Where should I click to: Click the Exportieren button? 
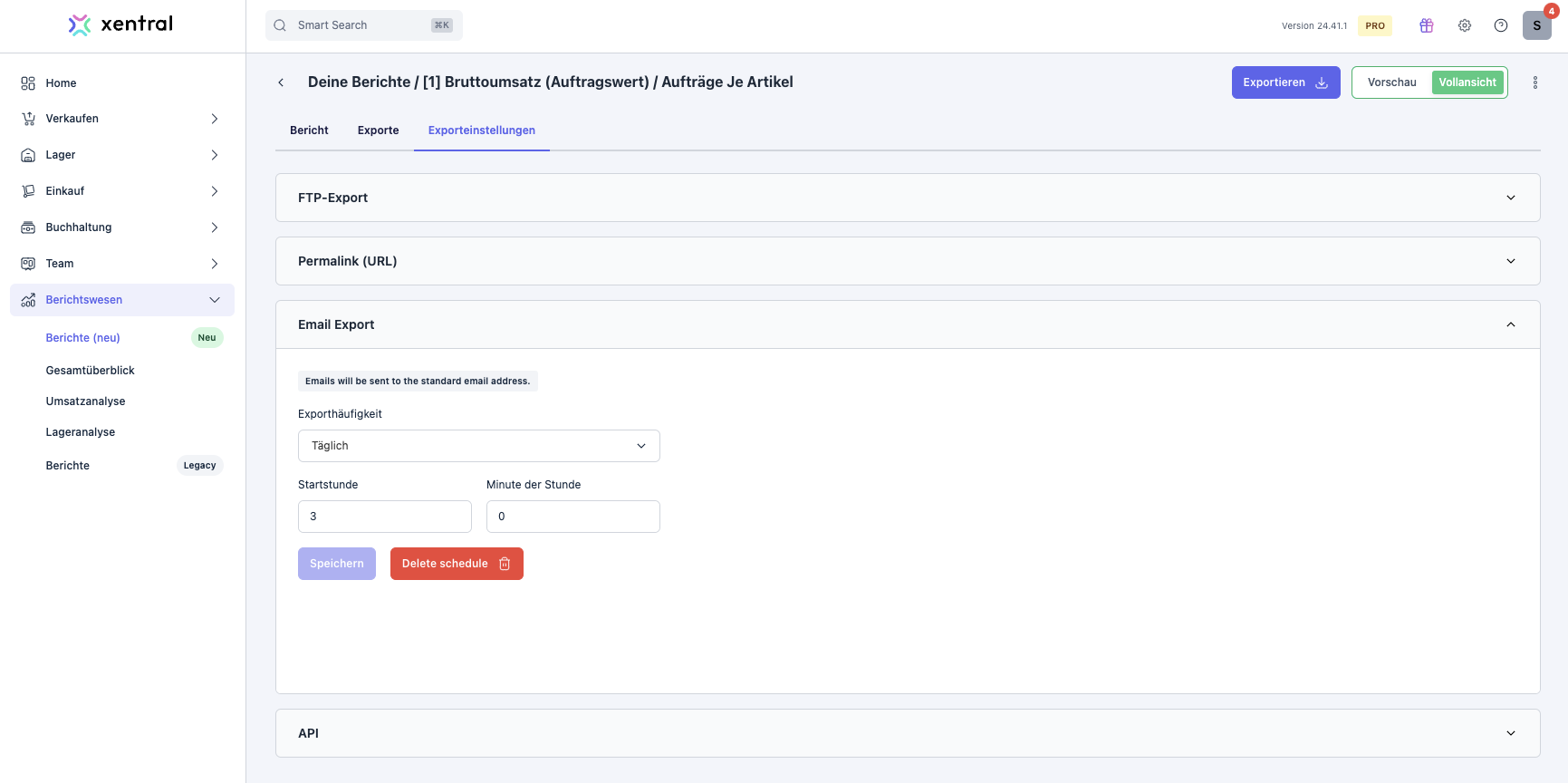point(1284,82)
